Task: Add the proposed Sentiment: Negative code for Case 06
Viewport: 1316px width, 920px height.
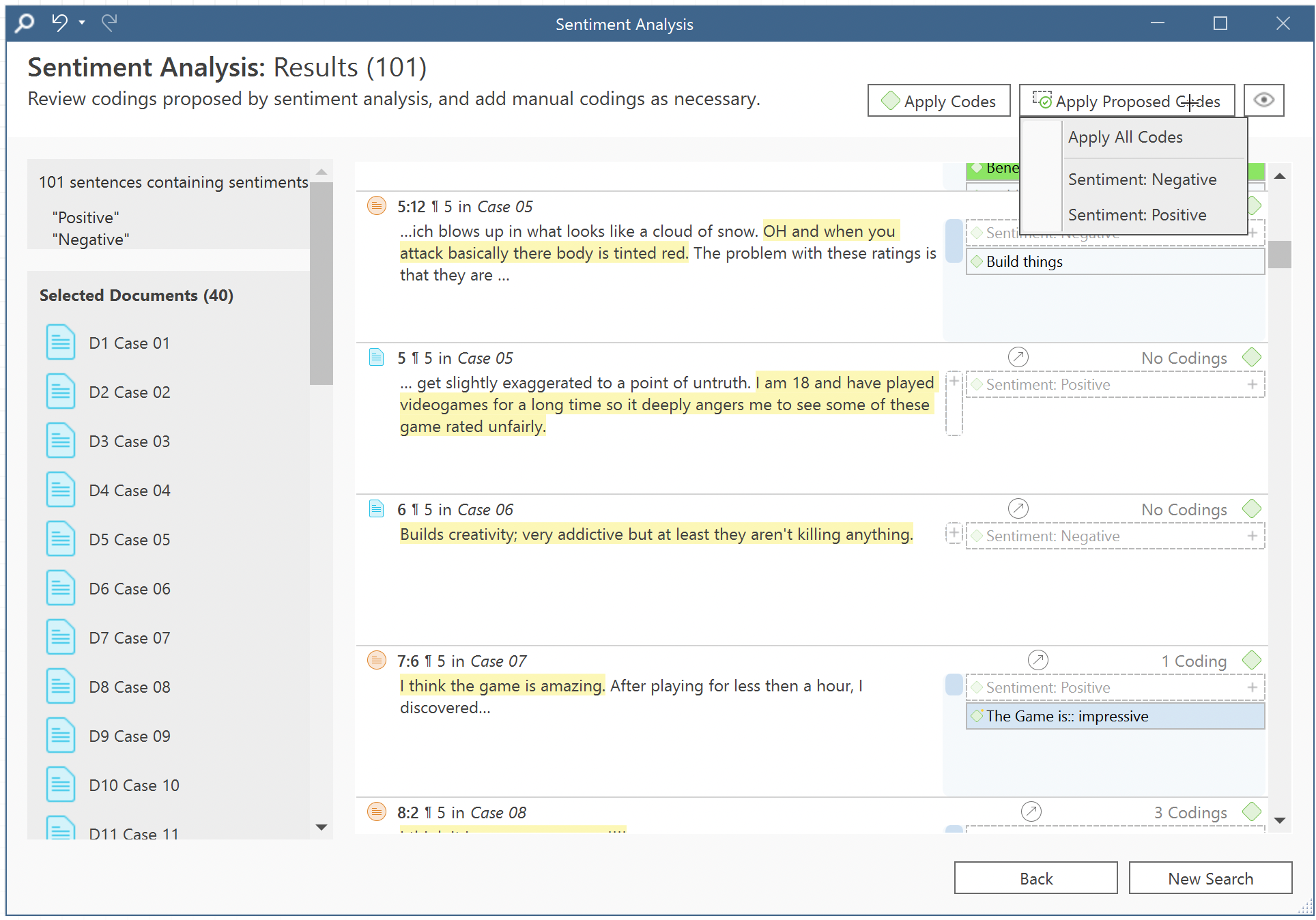Action: coord(1252,536)
